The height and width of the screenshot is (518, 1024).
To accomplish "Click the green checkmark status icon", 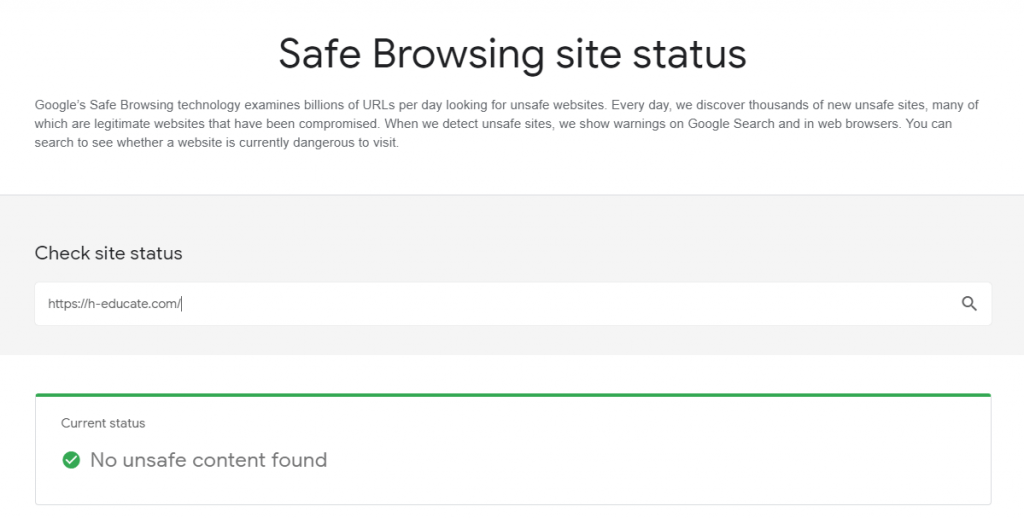I will tap(71, 460).
